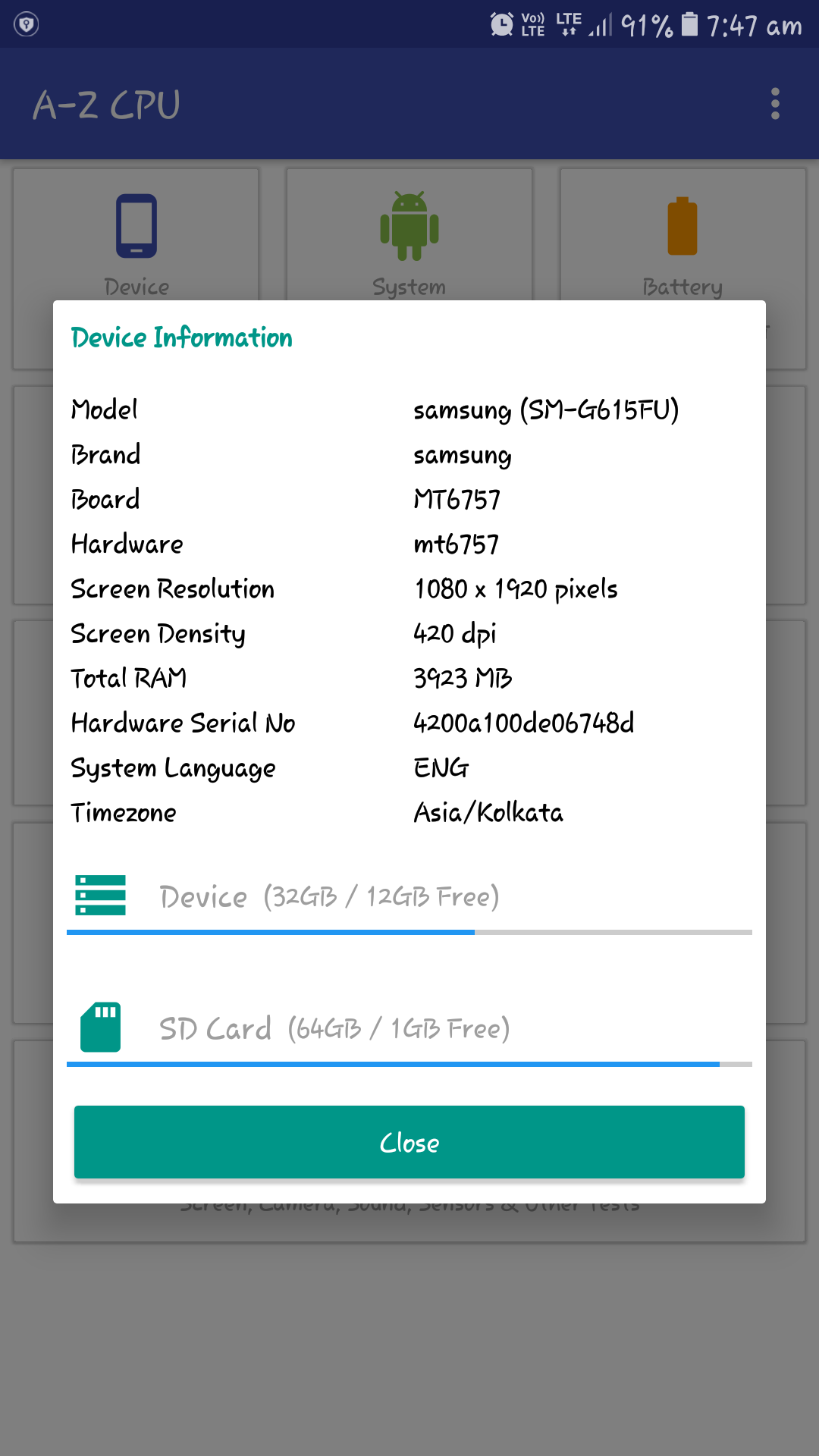The image size is (819, 1456).
Task: Tap the 'Device' tile label behind dialog
Action: (136, 287)
